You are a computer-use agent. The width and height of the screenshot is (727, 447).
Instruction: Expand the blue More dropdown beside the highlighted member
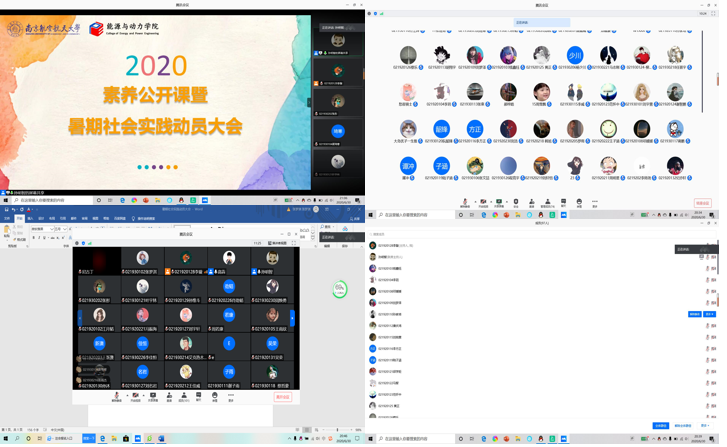coord(709,314)
